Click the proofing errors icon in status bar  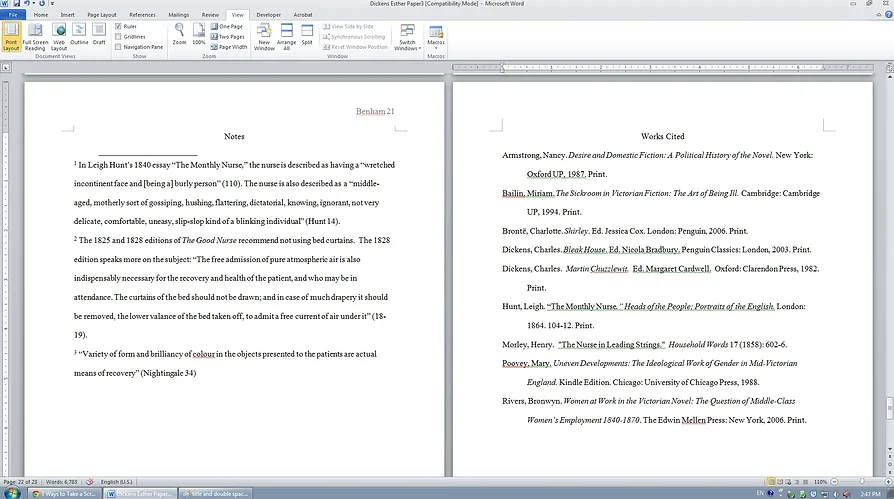click(90, 482)
